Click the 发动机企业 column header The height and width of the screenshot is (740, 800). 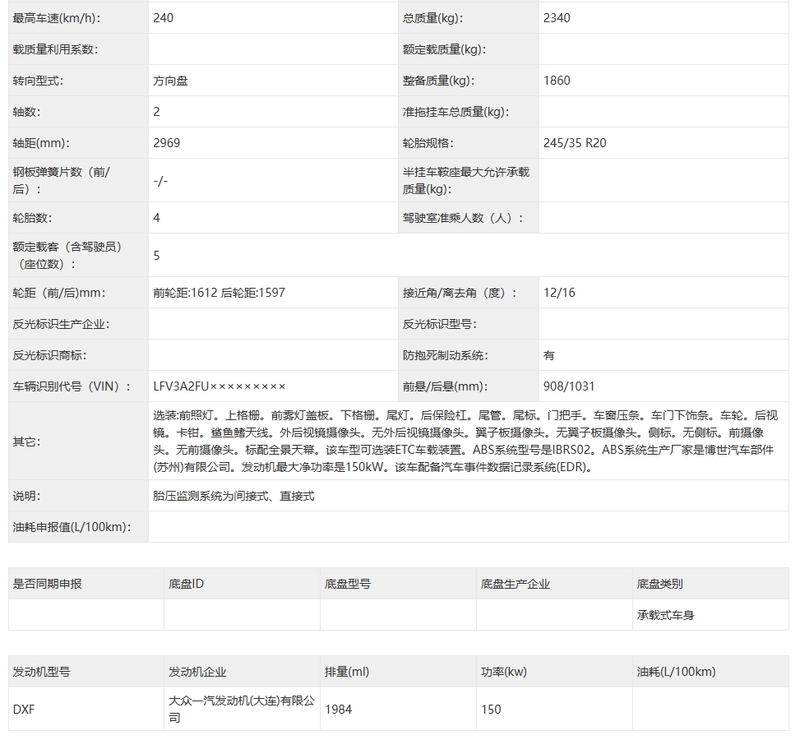(197, 672)
